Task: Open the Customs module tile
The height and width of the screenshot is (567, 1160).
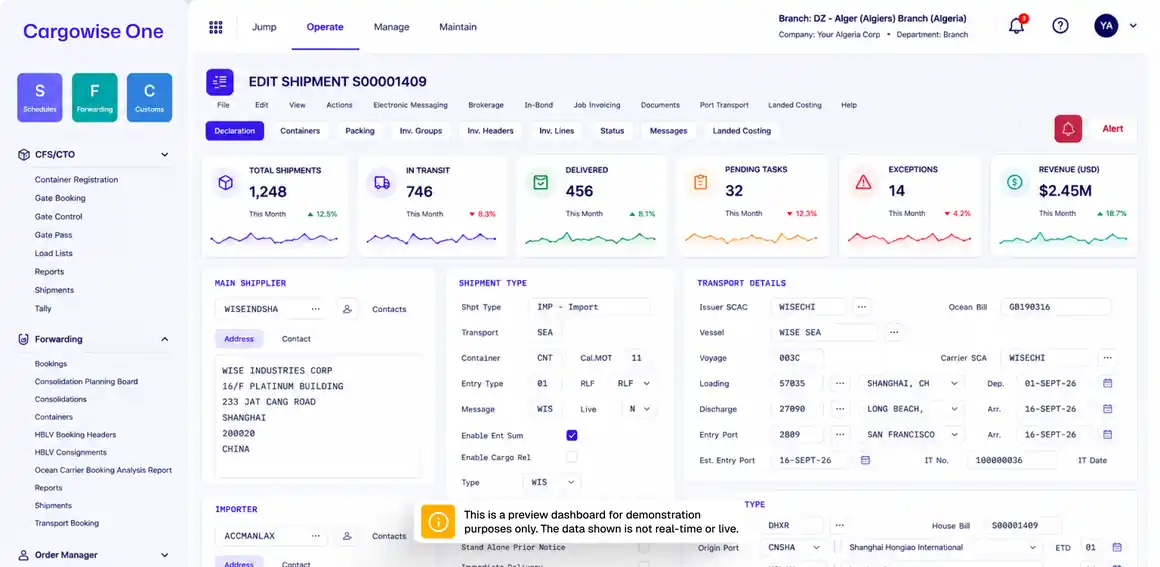Action: coord(149,98)
